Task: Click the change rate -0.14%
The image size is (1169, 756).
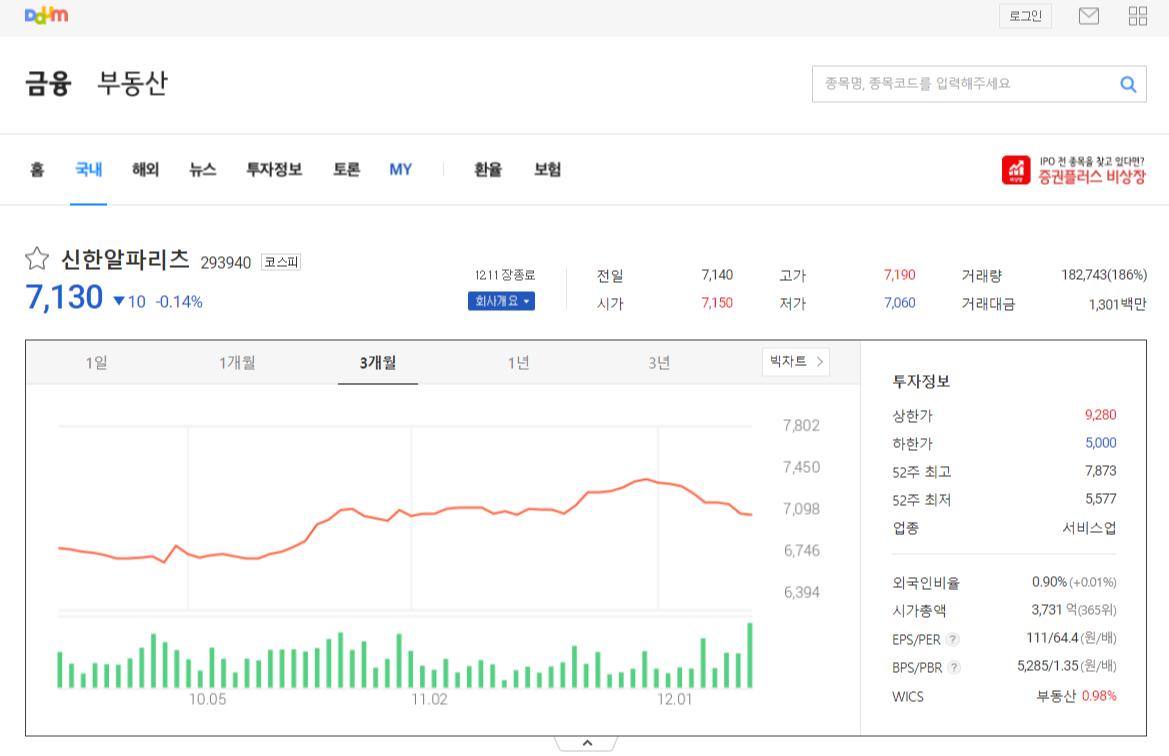Action: pos(179,302)
